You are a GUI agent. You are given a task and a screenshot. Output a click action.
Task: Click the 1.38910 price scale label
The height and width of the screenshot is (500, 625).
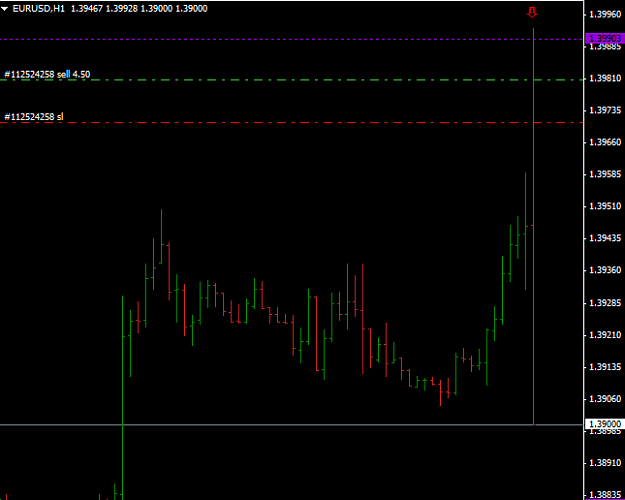click(x=605, y=463)
